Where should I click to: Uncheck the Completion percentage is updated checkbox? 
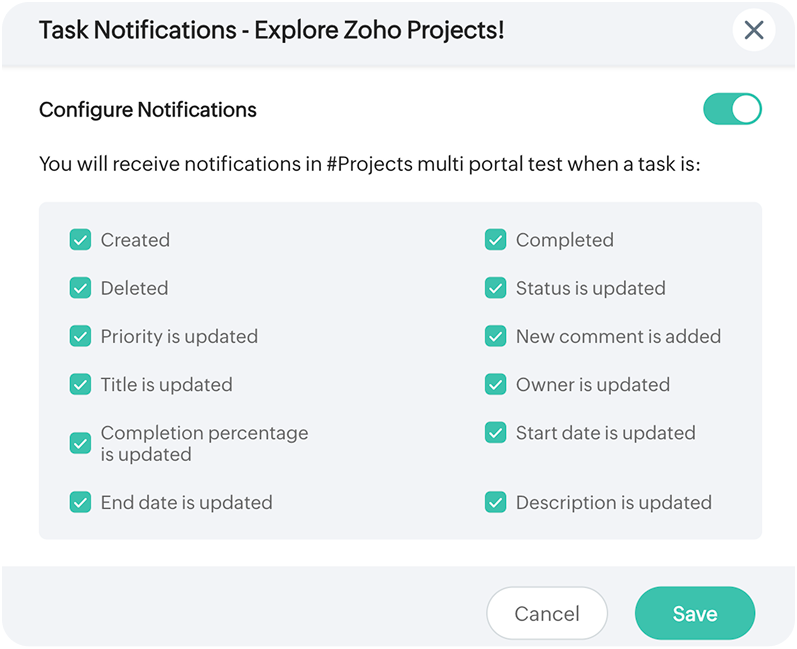80,443
